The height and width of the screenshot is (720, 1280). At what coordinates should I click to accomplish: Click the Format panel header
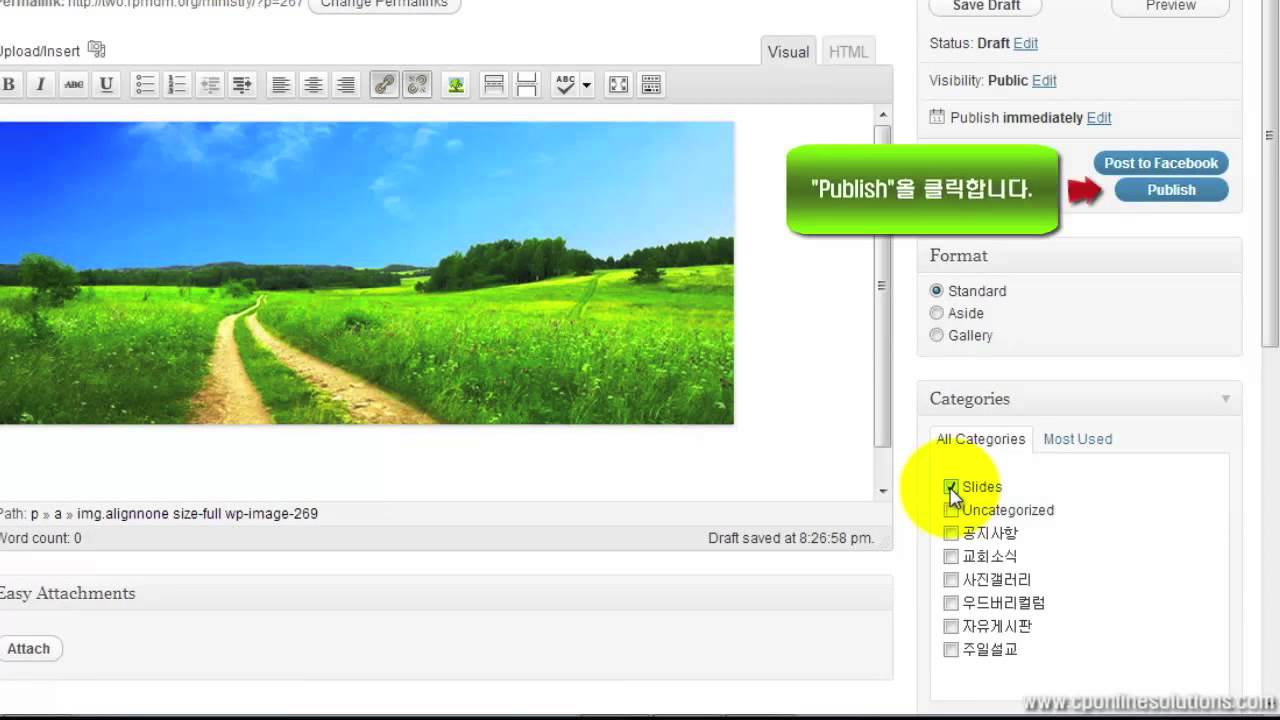tap(1080, 256)
